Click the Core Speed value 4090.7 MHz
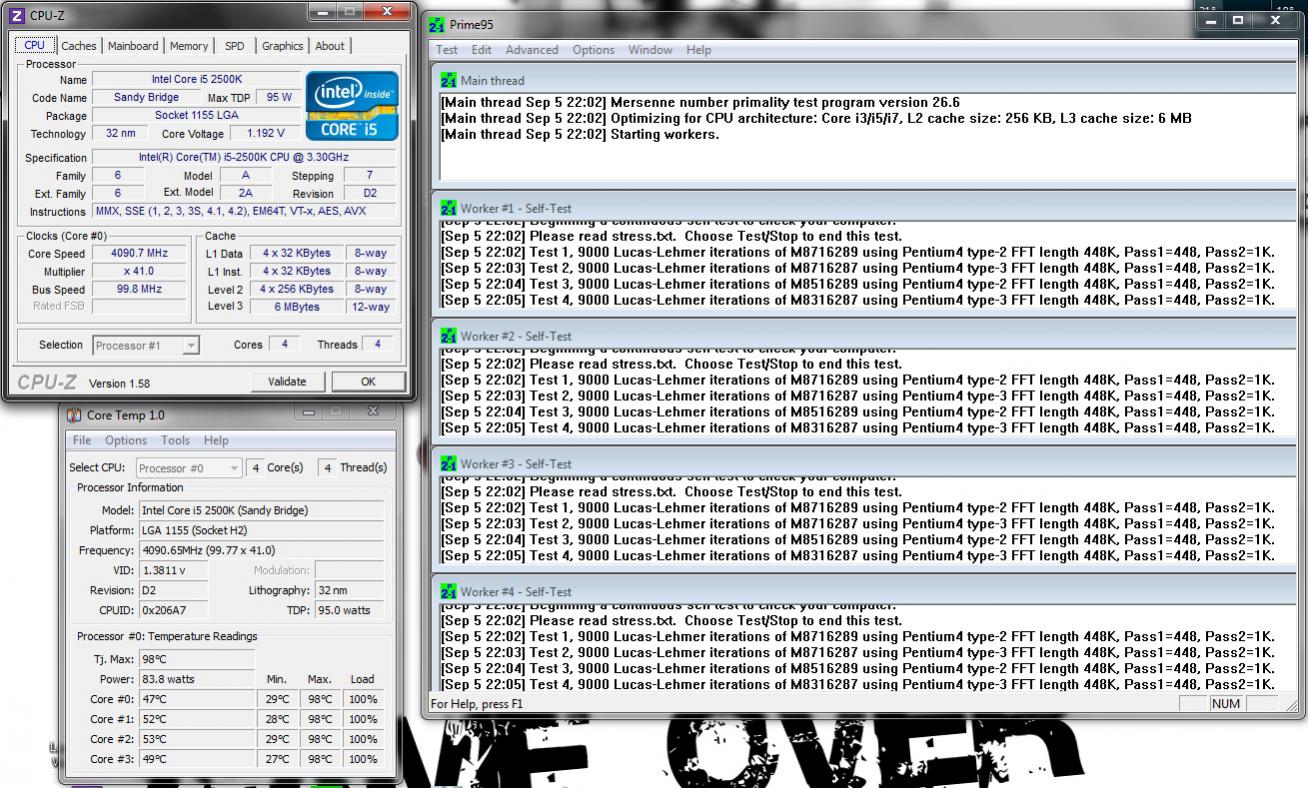 point(140,254)
